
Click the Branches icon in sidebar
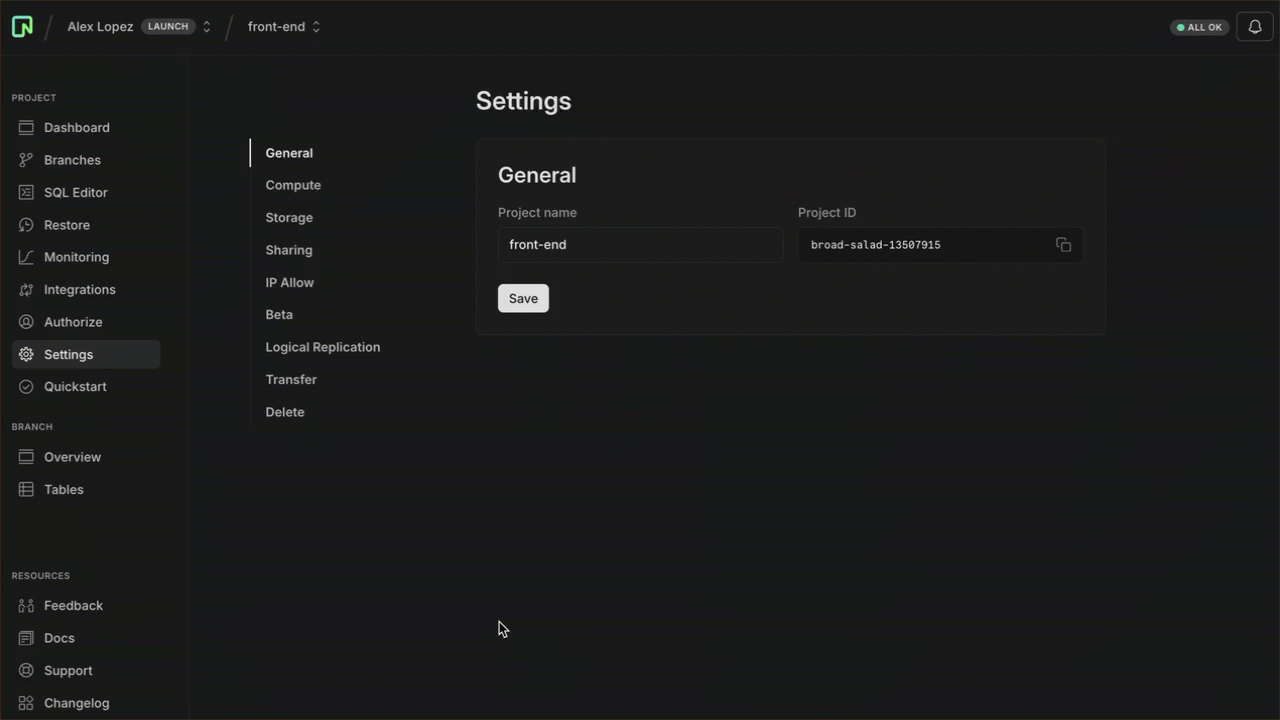pyautogui.click(x=26, y=160)
